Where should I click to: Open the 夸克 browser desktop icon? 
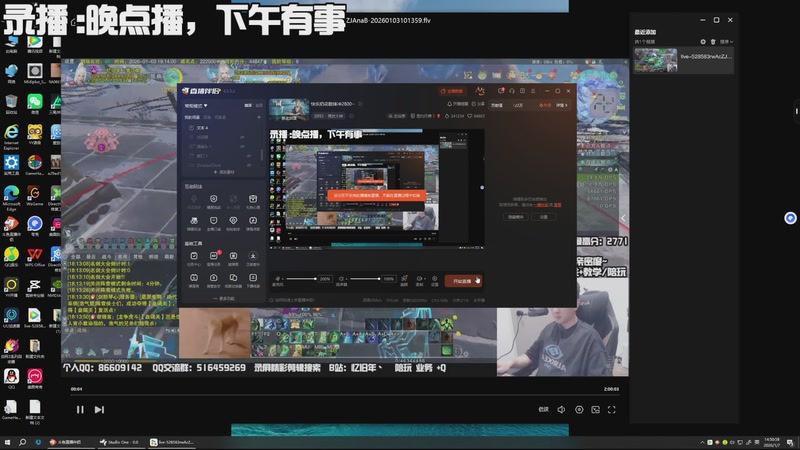35,226
